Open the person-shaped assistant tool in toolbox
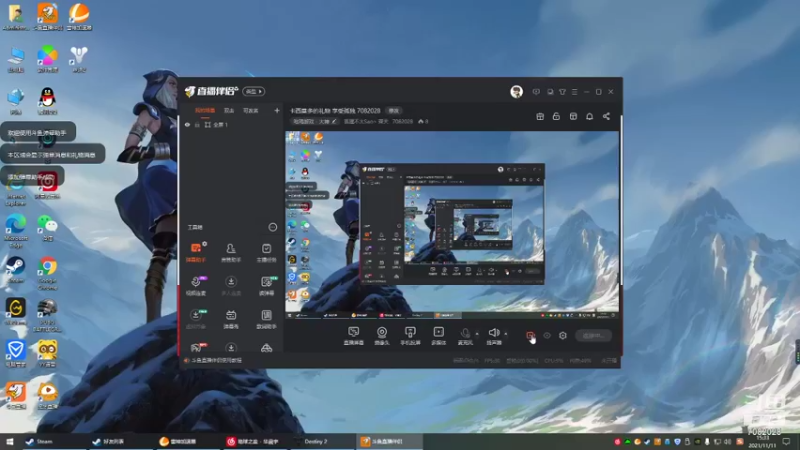The image size is (800, 450). (231, 252)
